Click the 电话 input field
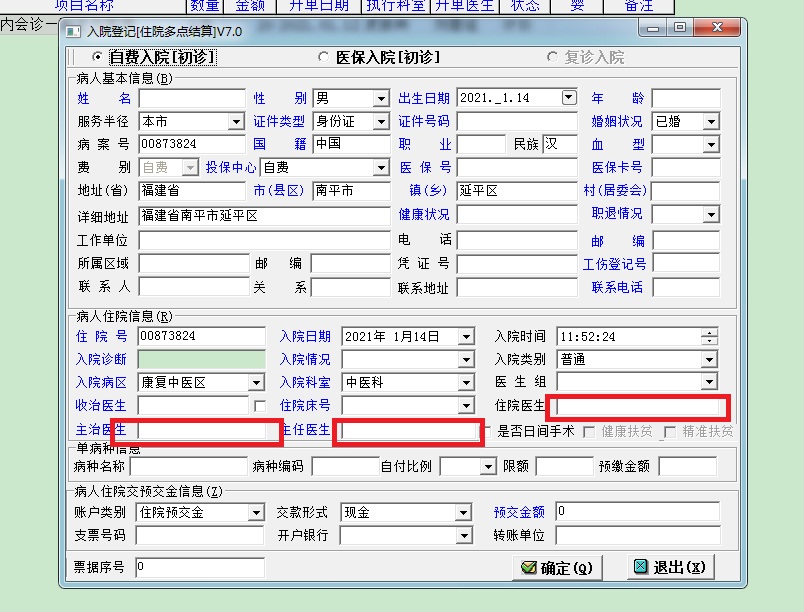This screenshot has width=804, height=612. (517, 240)
